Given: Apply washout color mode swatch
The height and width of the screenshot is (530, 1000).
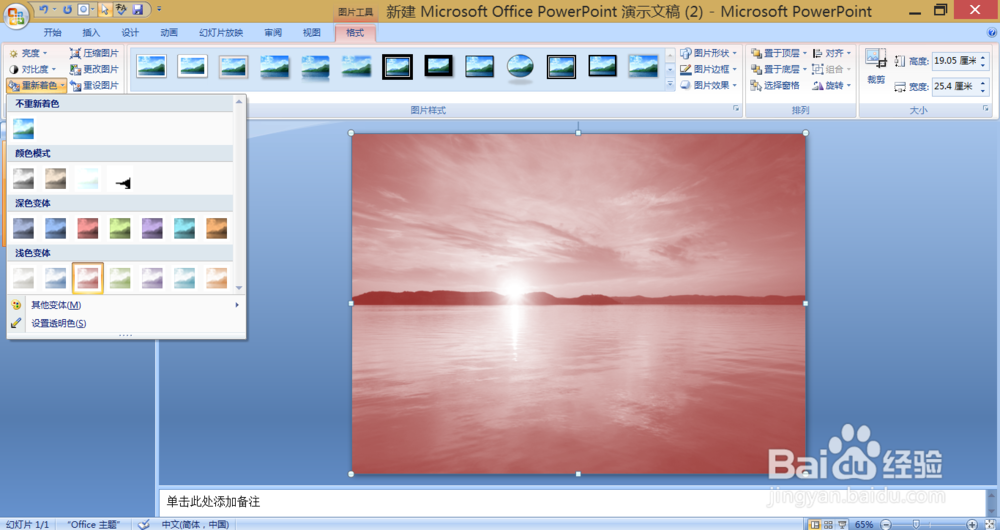Looking at the screenshot, I should coord(87,178).
